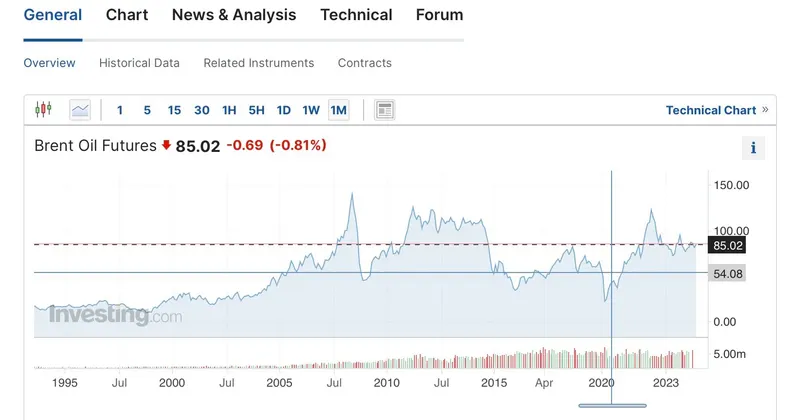Switch to the 5H interval
800x420 pixels.
256,110
